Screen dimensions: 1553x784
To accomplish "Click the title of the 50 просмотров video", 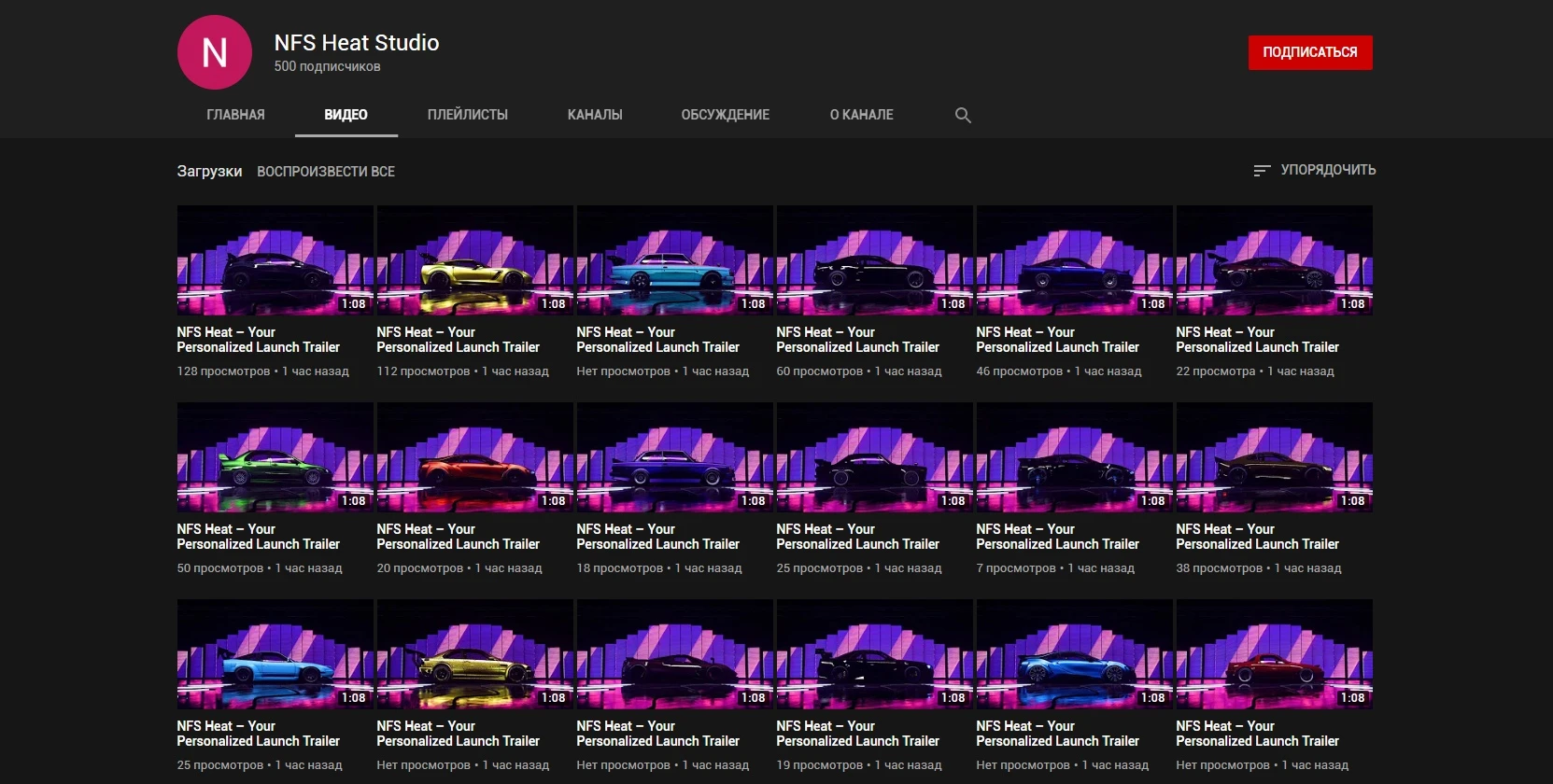I will 259,537.
